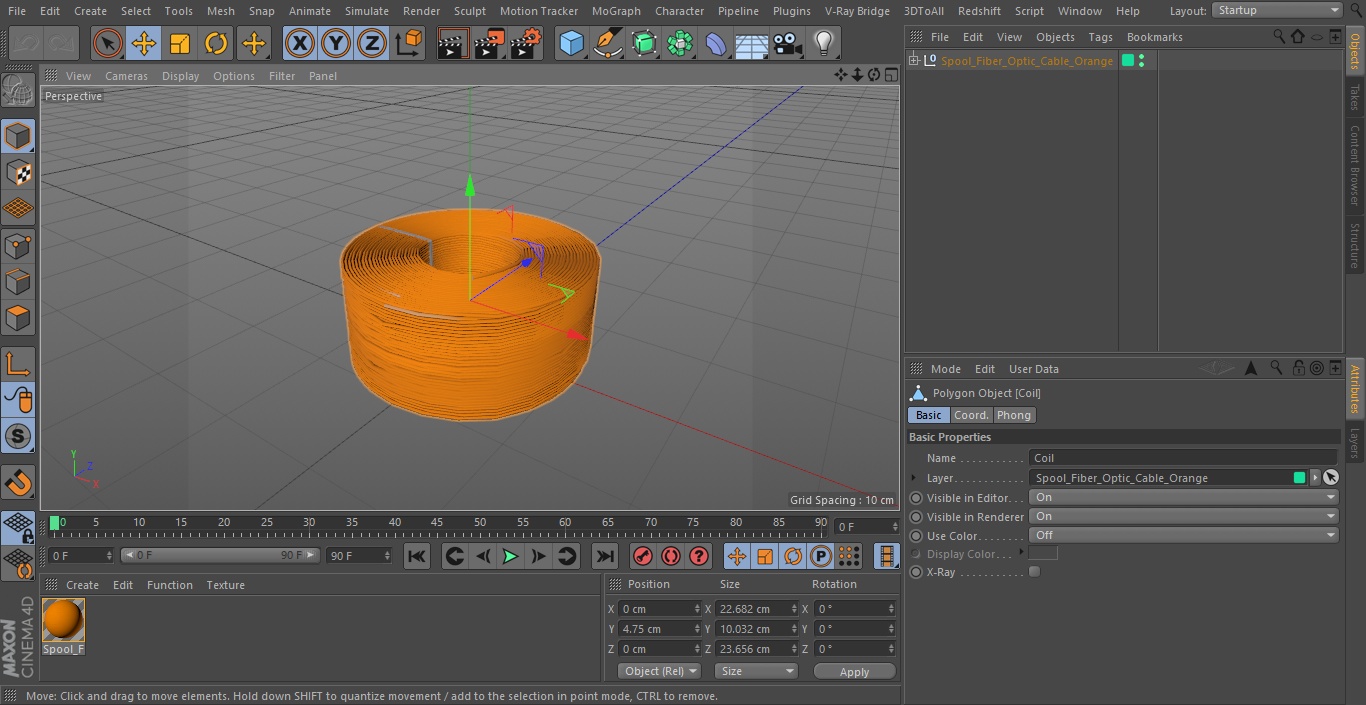Screen dimensions: 1366x705
Task: Add a Light object
Action: tap(823, 44)
